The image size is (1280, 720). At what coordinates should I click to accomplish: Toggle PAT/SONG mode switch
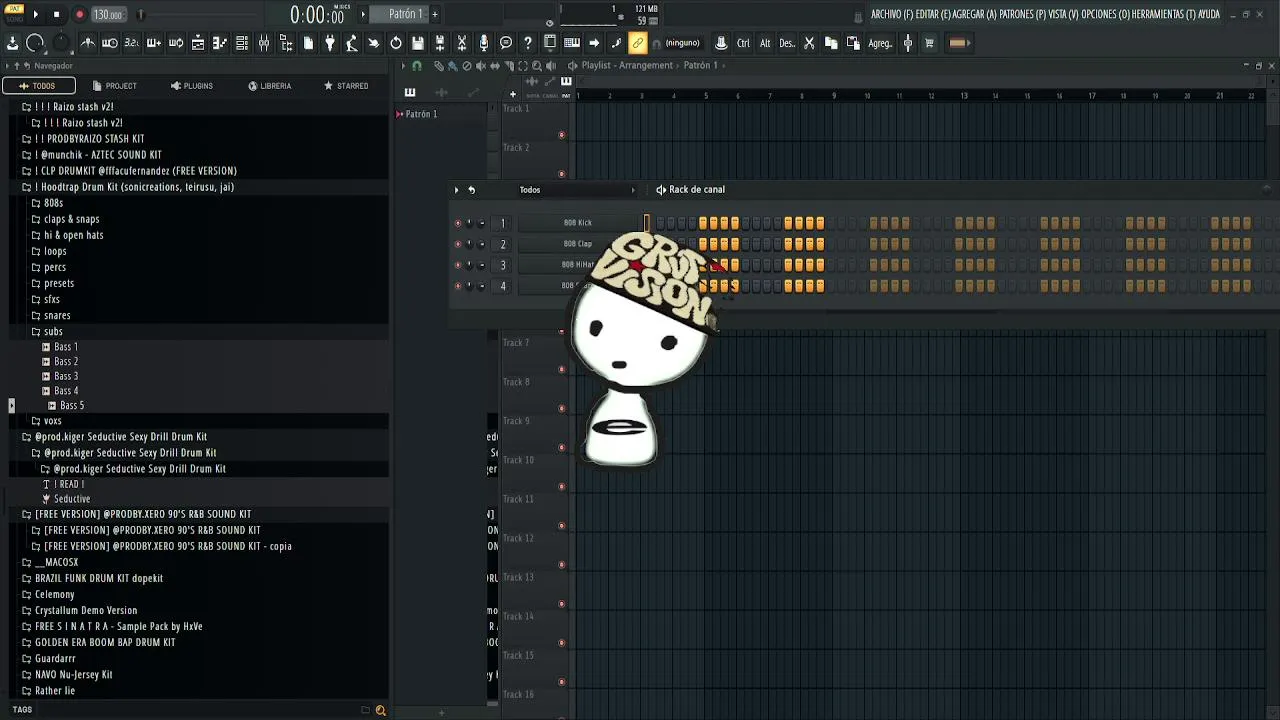tap(14, 13)
